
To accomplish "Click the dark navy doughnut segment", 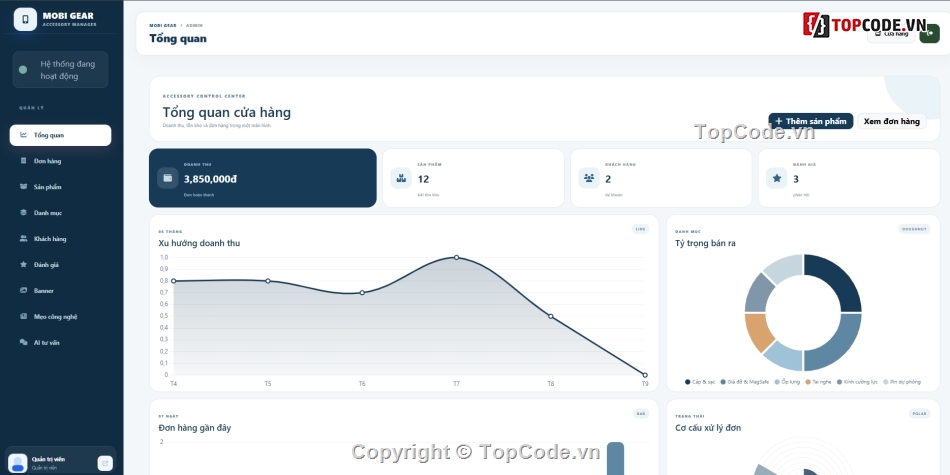I will click(x=837, y=279).
